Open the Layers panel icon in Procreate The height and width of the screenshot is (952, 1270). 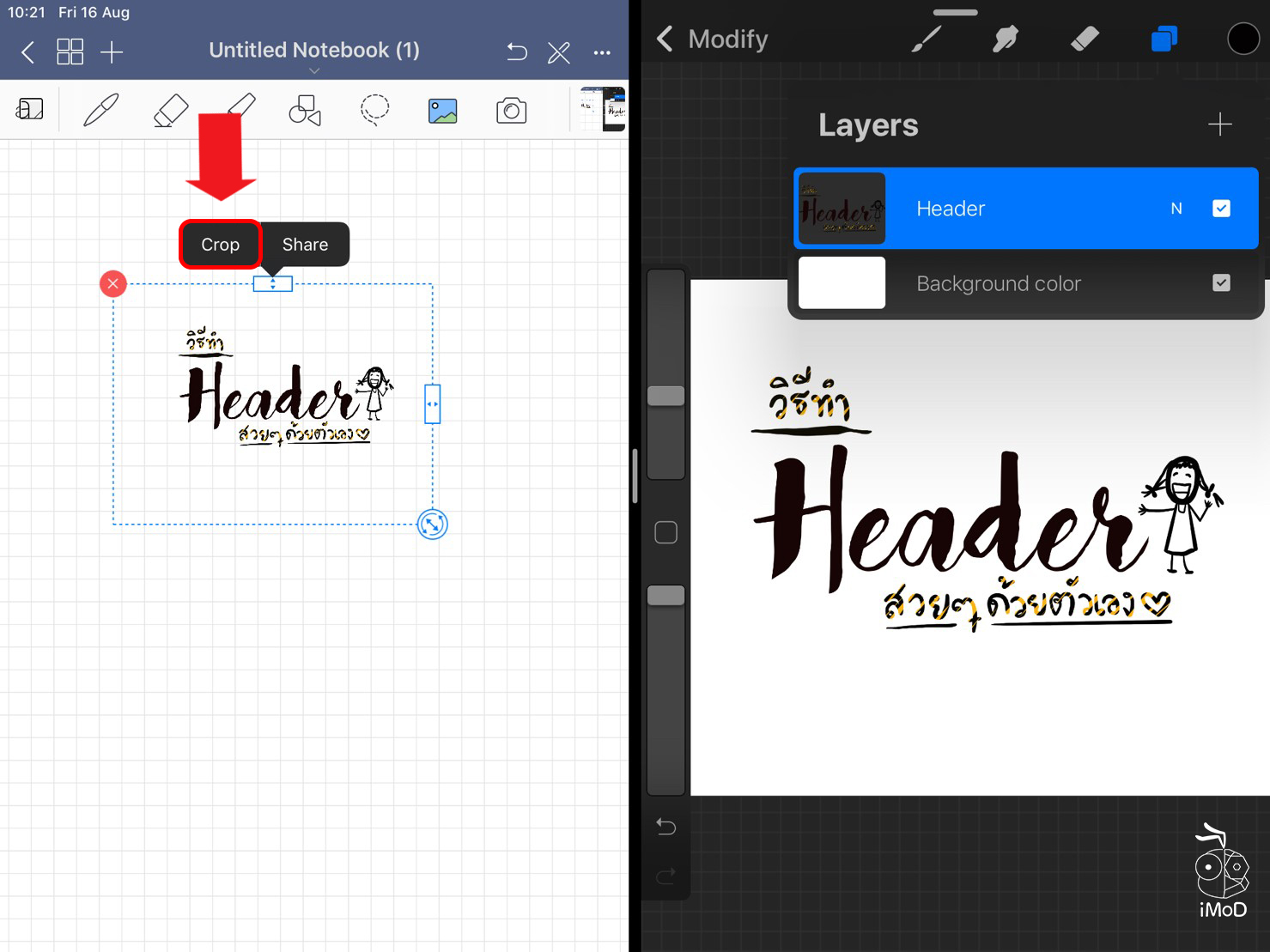pyautogui.click(x=1164, y=38)
